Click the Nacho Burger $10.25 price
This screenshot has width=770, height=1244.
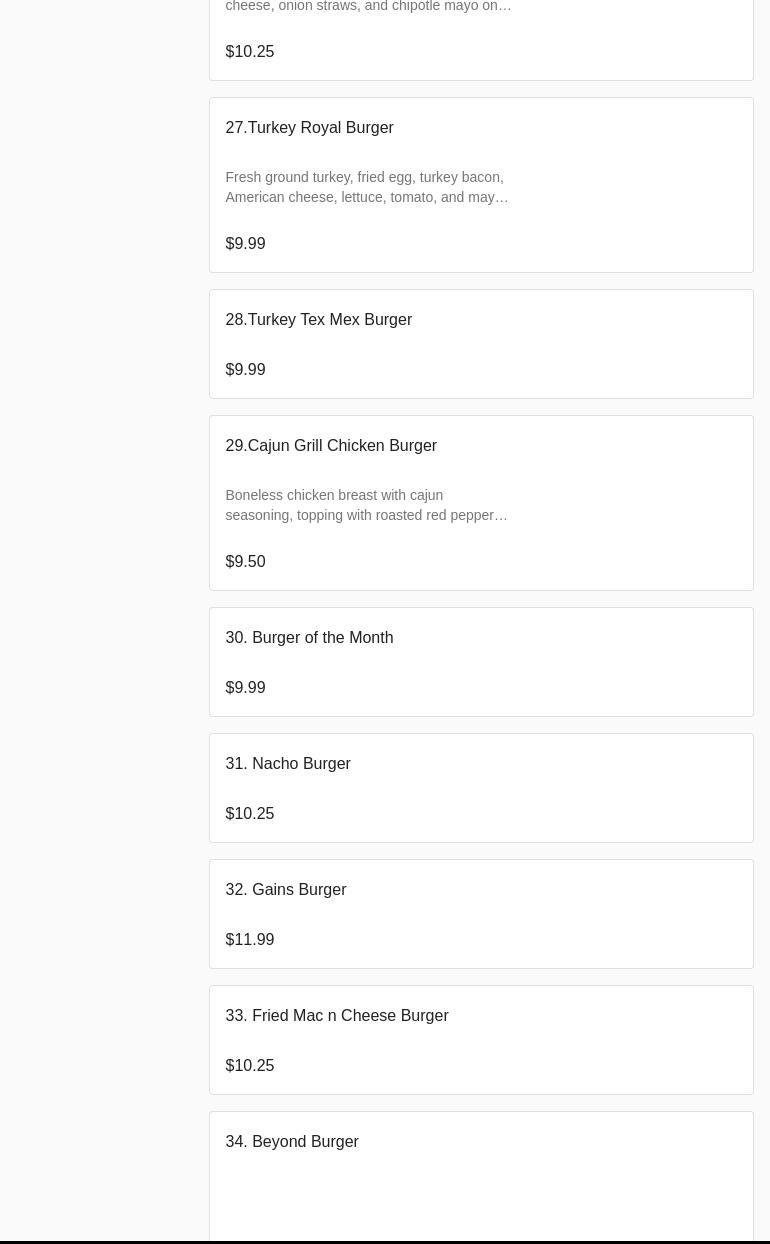[249, 814]
